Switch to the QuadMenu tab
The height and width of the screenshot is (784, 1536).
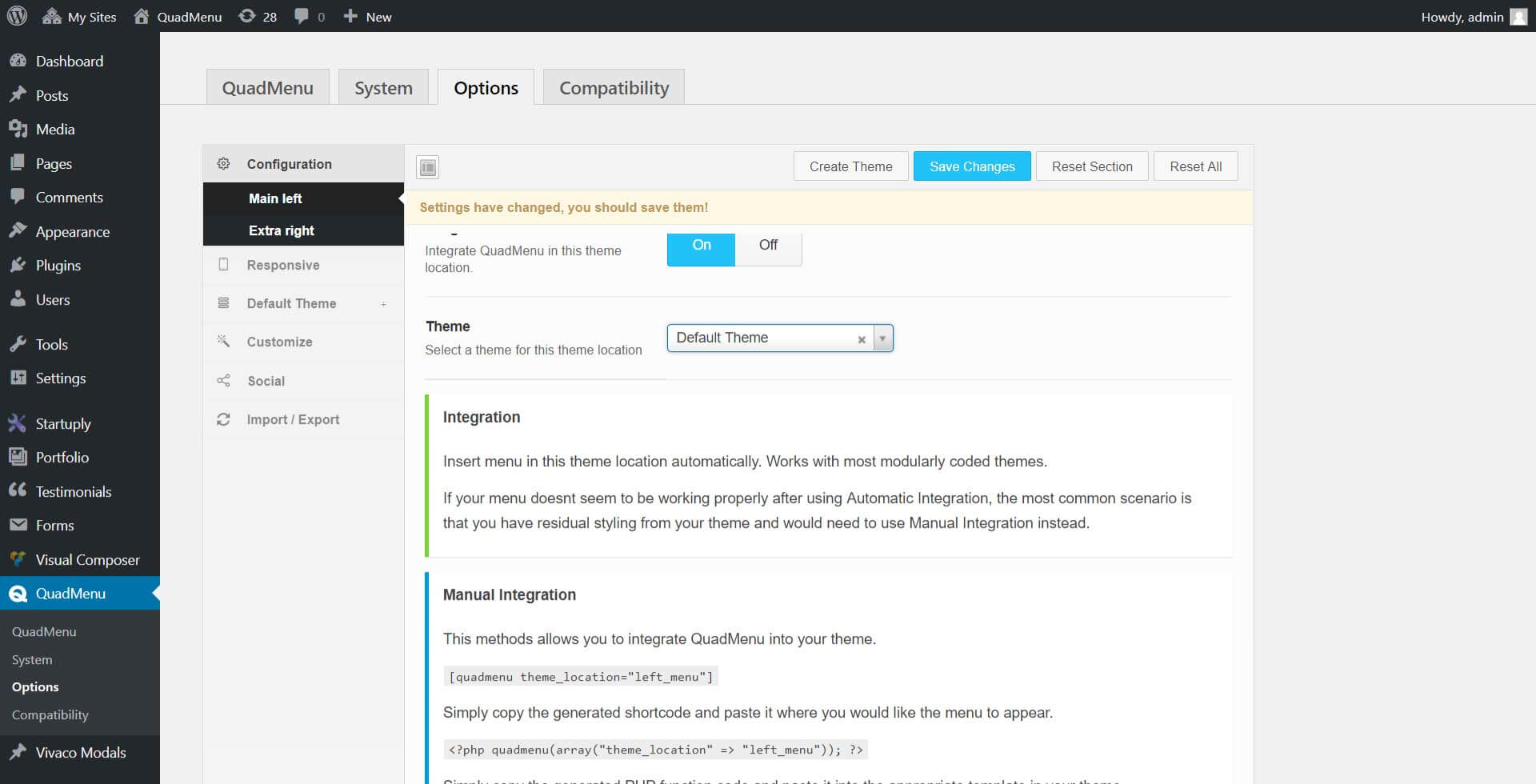point(268,87)
